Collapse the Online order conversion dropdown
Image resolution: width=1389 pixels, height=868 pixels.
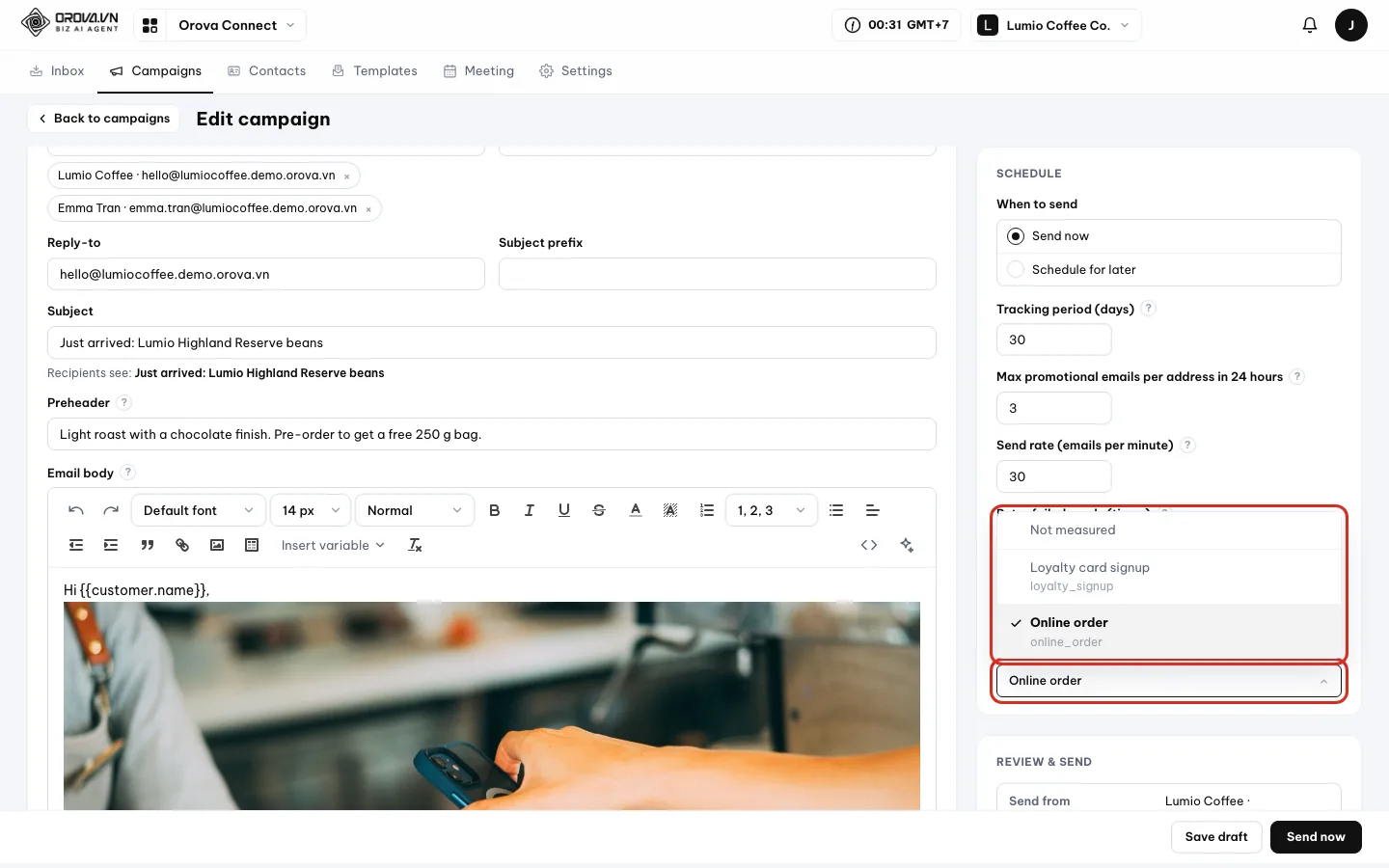(1168, 681)
